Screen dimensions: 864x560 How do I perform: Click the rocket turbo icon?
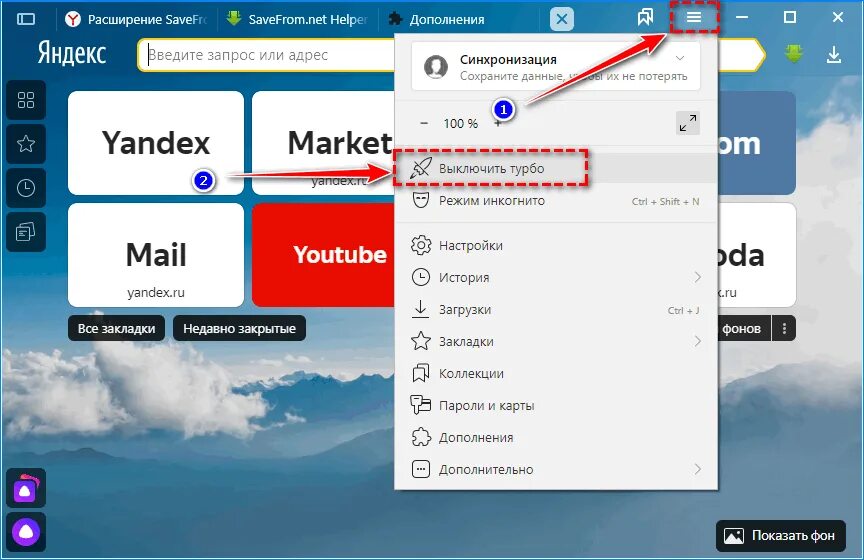tap(420, 168)
